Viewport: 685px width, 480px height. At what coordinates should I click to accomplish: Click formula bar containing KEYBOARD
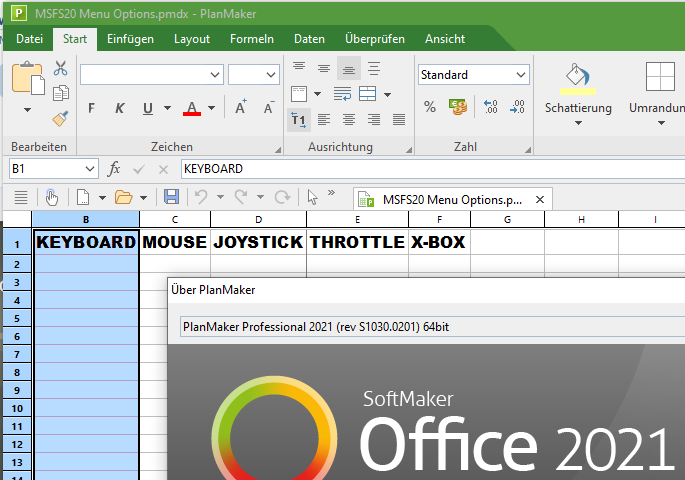[x=432, y=169]
